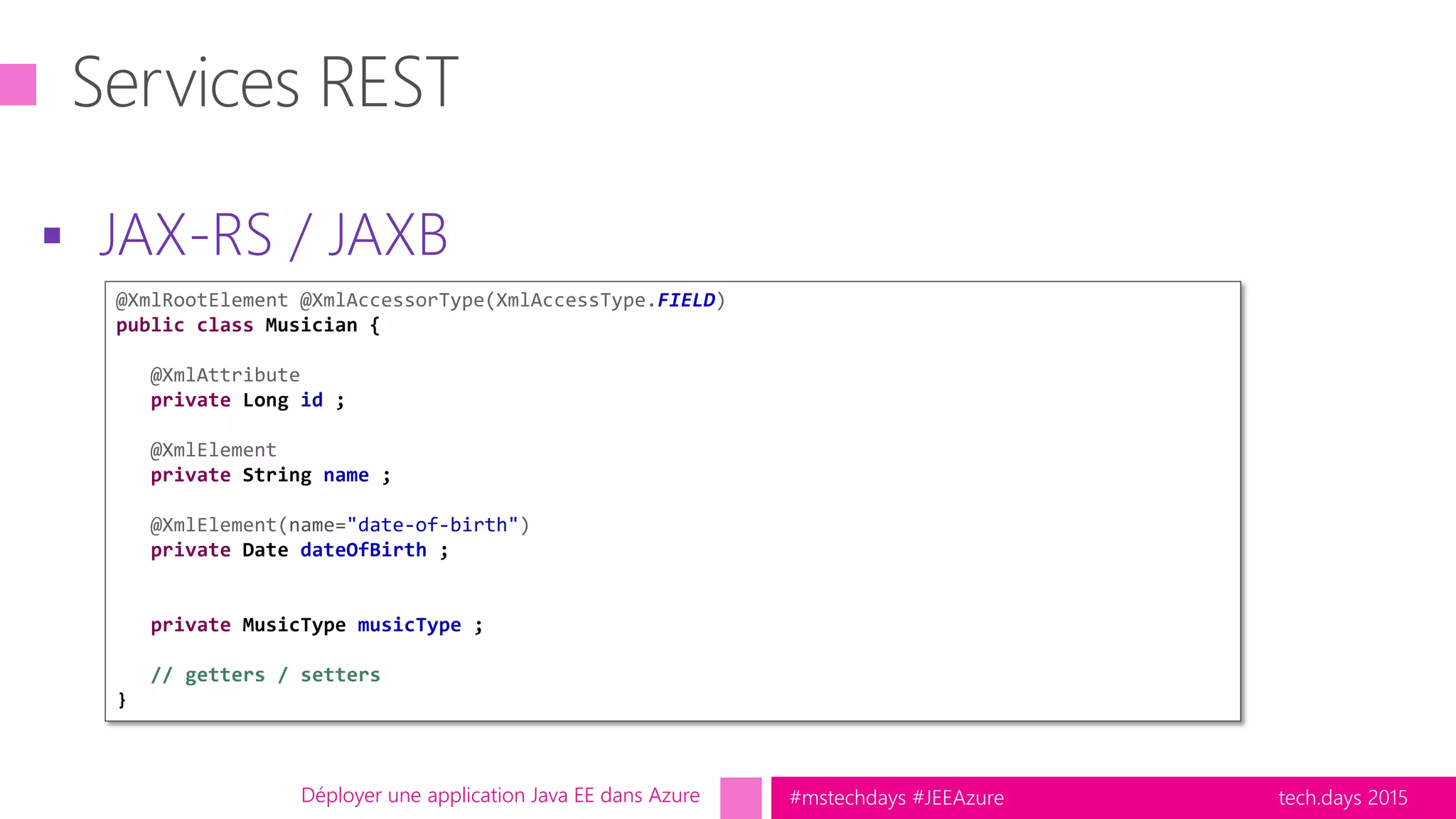Click the @XmlAttribute annotation

pos(225,375)
